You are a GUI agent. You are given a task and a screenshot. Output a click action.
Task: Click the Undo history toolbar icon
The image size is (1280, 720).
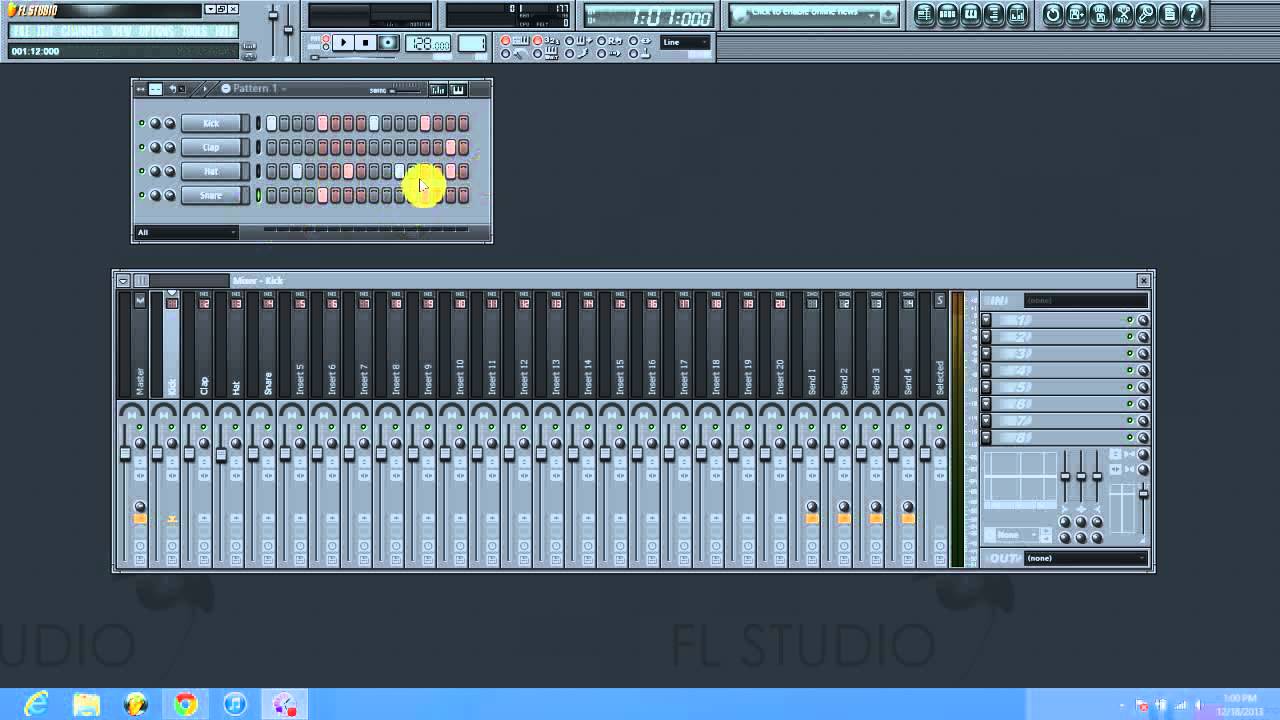pos(1052,15)
